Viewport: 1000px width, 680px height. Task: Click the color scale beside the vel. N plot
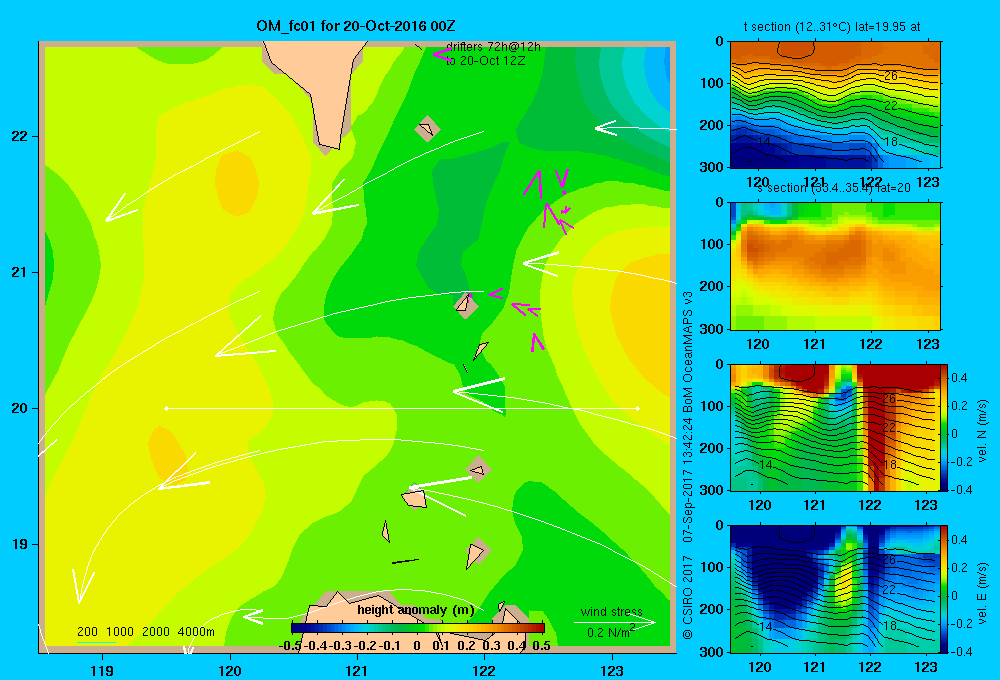[944, 427]
